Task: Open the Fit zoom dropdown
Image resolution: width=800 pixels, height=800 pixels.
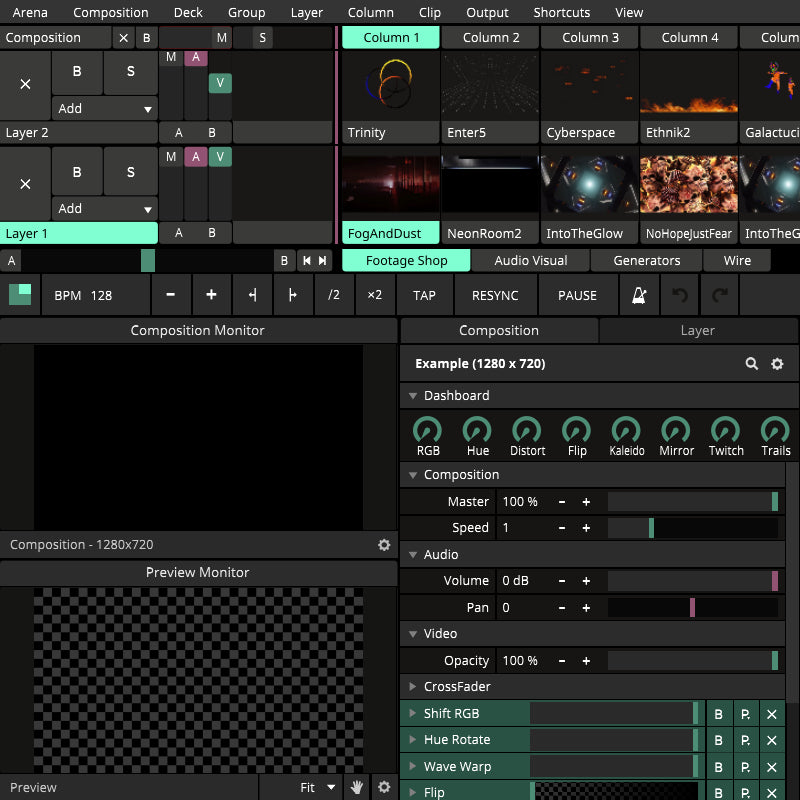Action: point(318,787)
